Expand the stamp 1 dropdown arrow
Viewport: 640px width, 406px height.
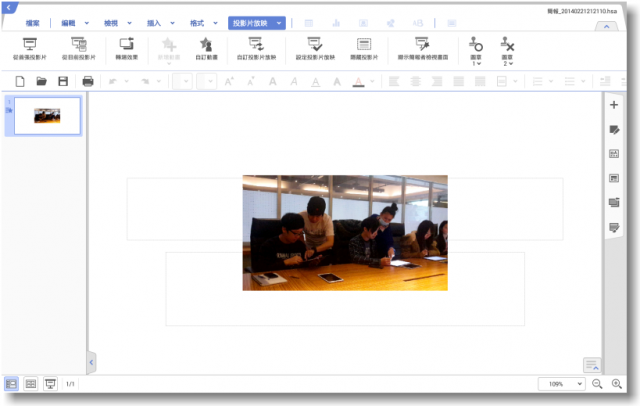(477, 64)
